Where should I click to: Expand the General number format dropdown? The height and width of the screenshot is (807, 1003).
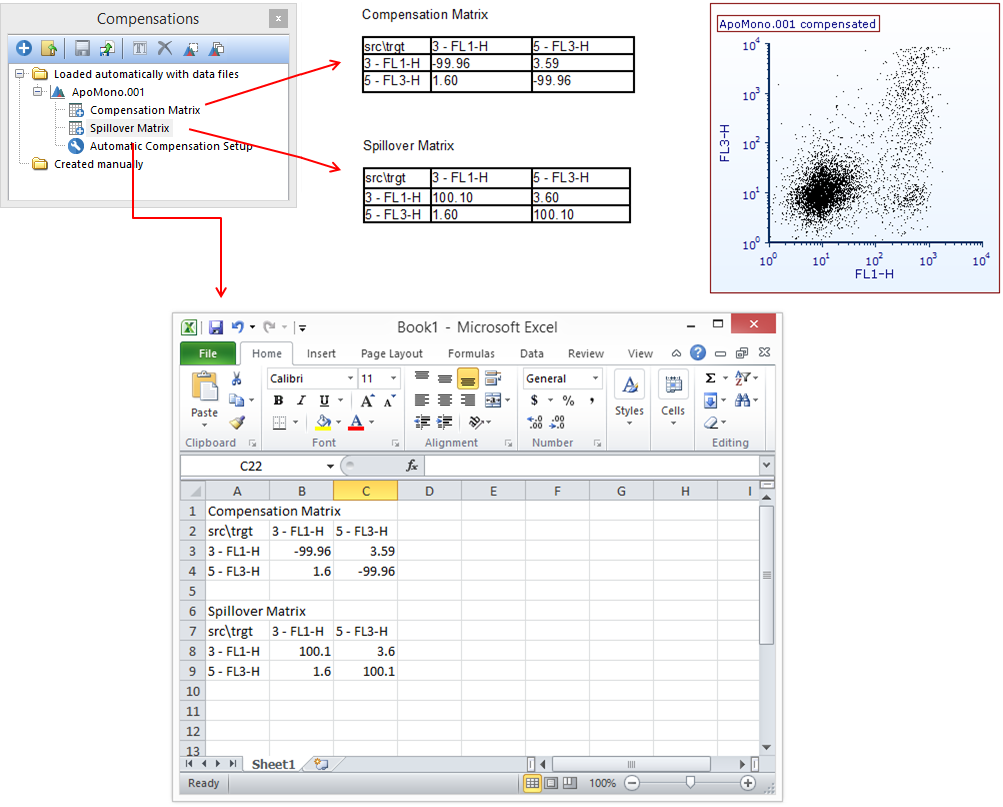(x=596, y=379)
